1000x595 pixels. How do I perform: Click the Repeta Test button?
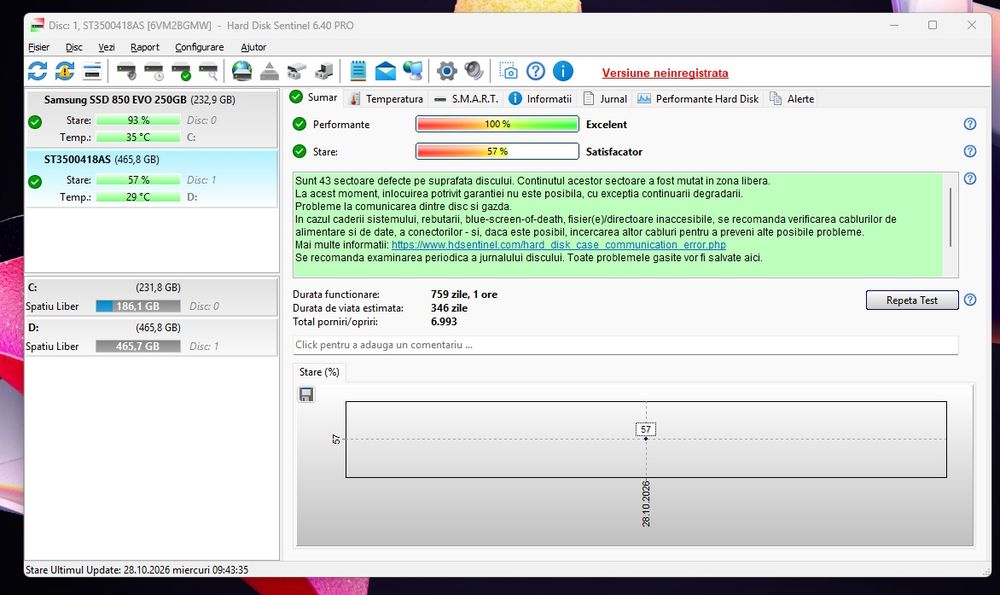click(x=912, y=300)
